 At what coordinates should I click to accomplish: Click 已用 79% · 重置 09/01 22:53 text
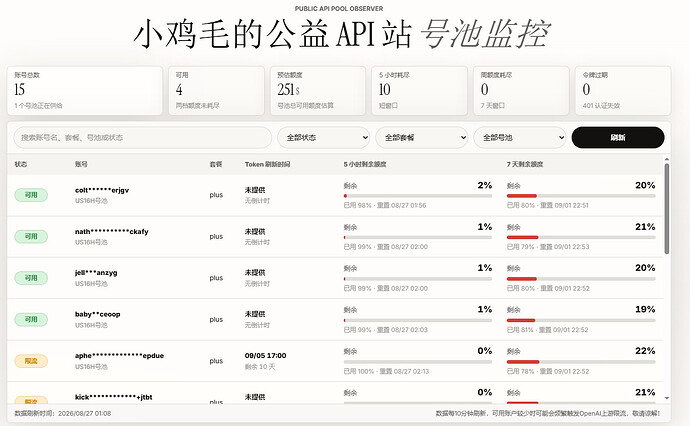click(548, 247)
